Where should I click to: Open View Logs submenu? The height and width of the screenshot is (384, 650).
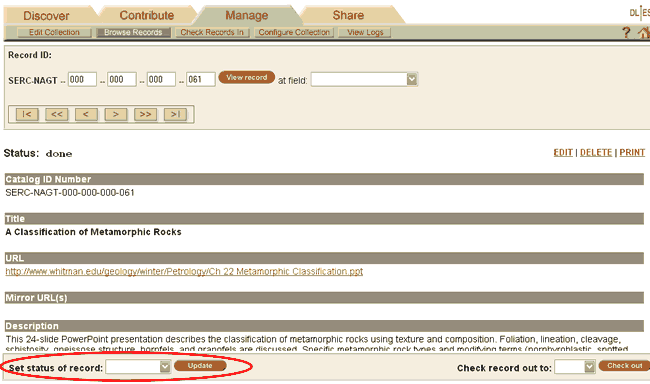pyautogui.click(x=365, y=32)
